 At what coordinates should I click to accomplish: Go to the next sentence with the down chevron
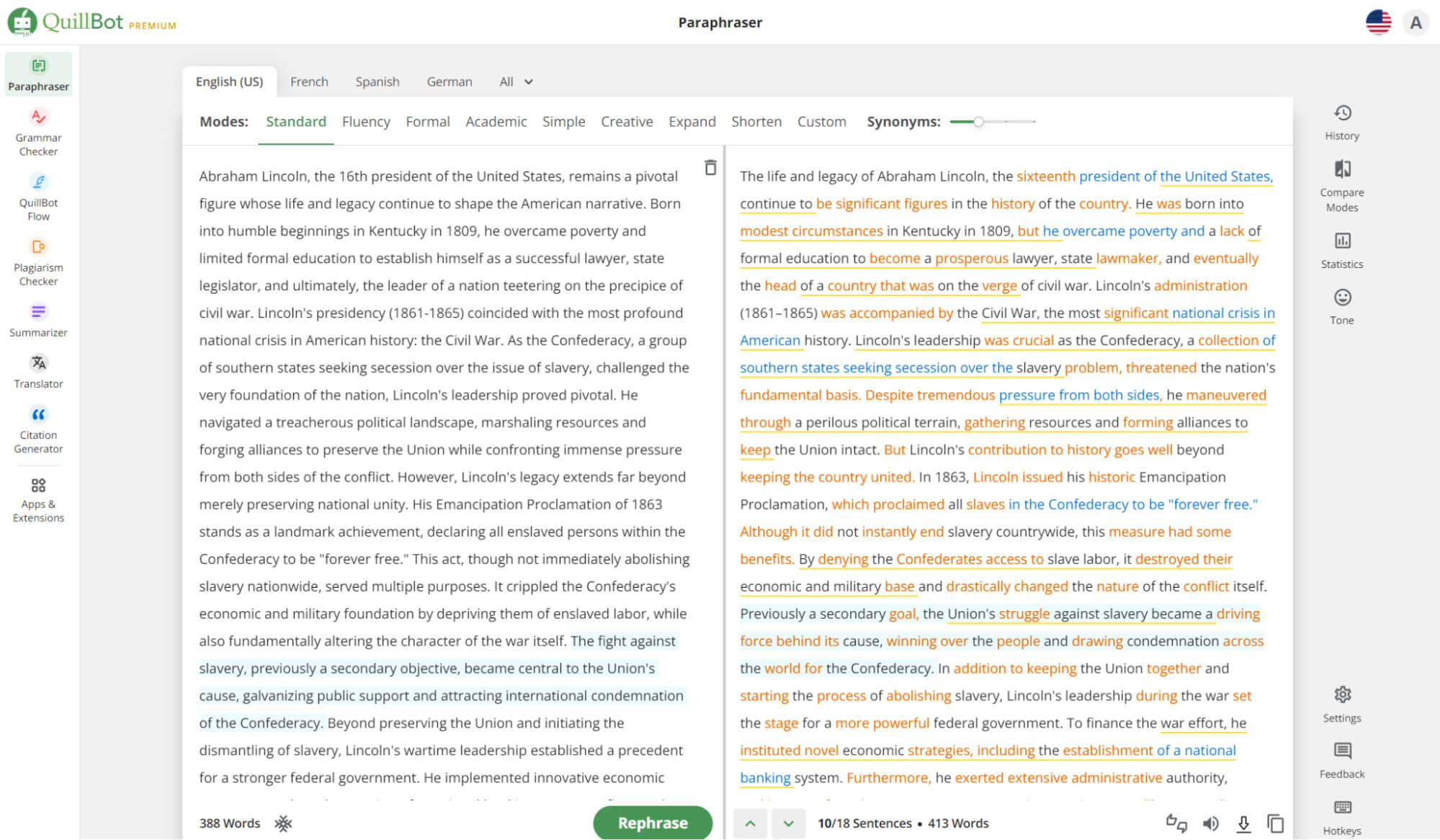pos(788,823)
